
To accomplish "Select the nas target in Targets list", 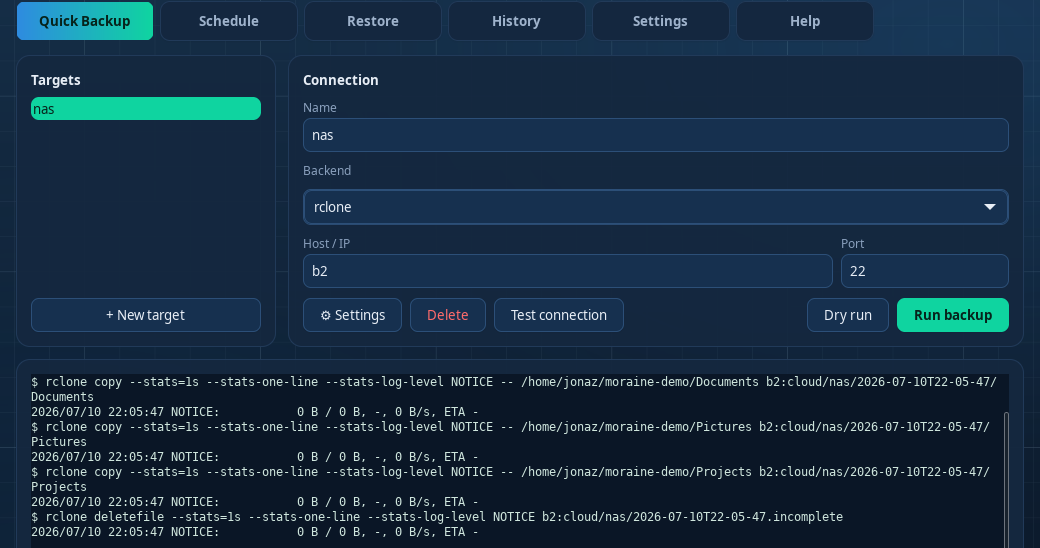I will click(146, 109).
